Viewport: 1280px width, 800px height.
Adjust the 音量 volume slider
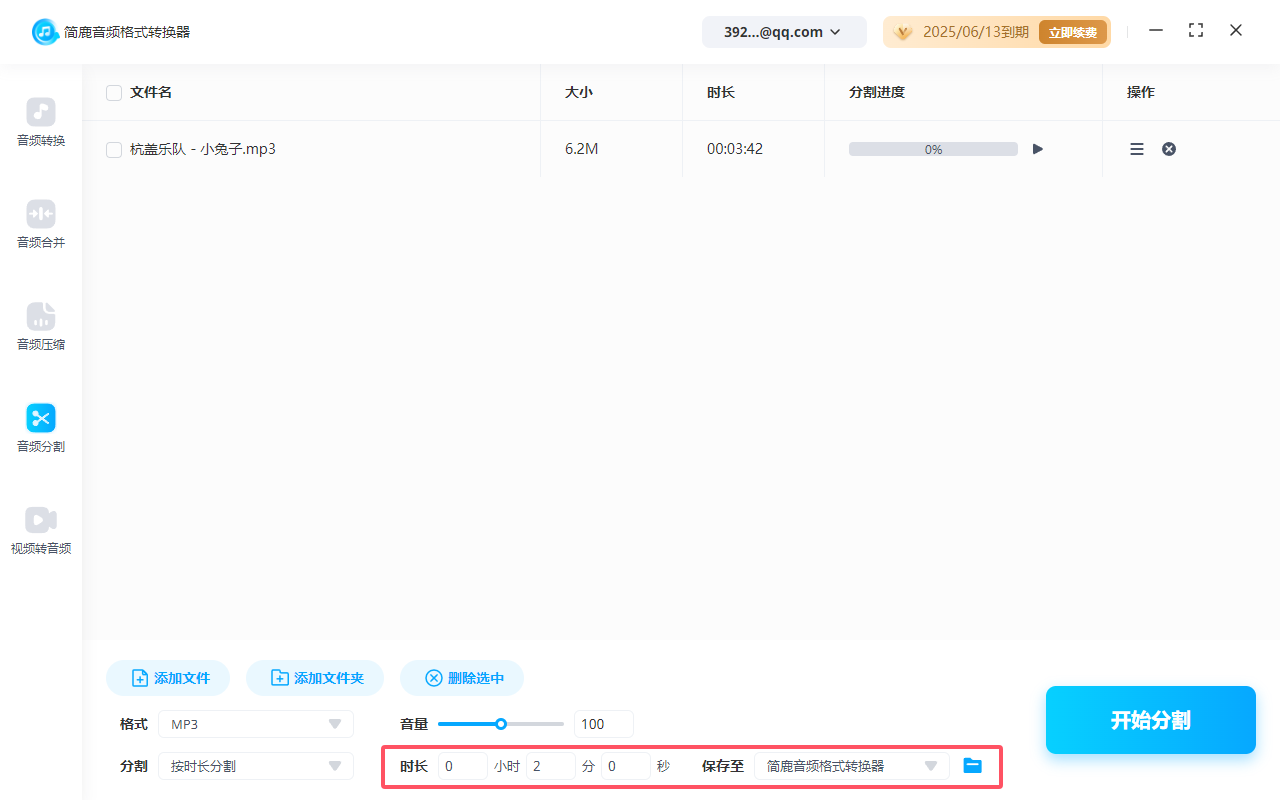pos(500,723)
